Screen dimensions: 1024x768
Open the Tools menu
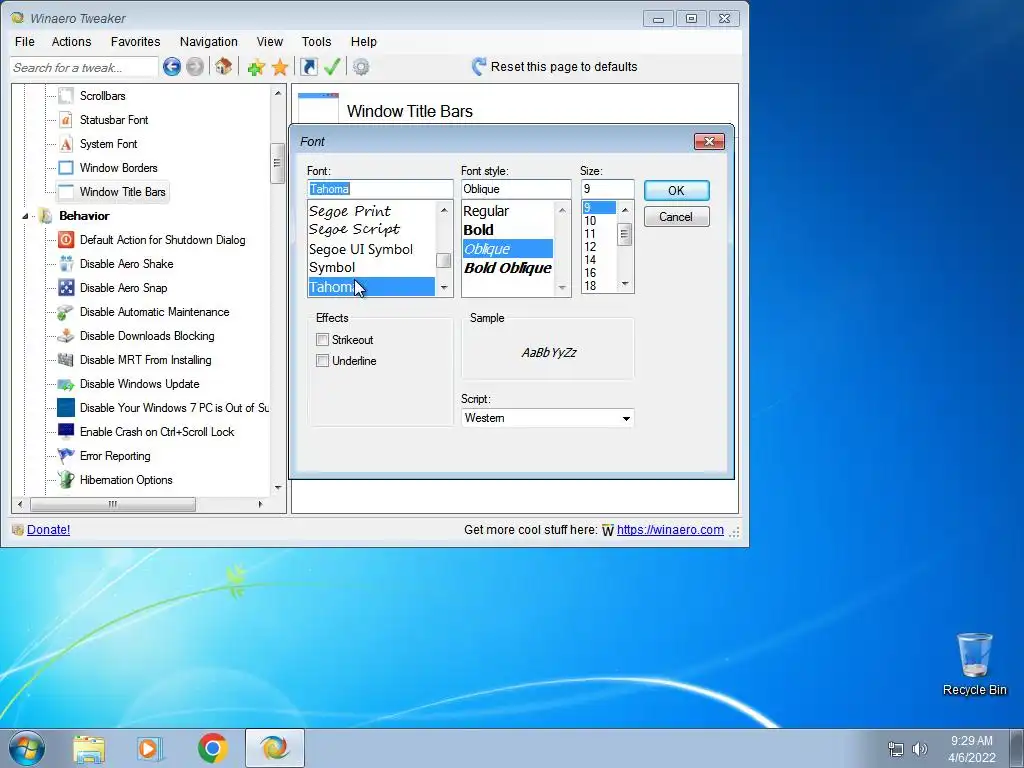click(316, 42)
